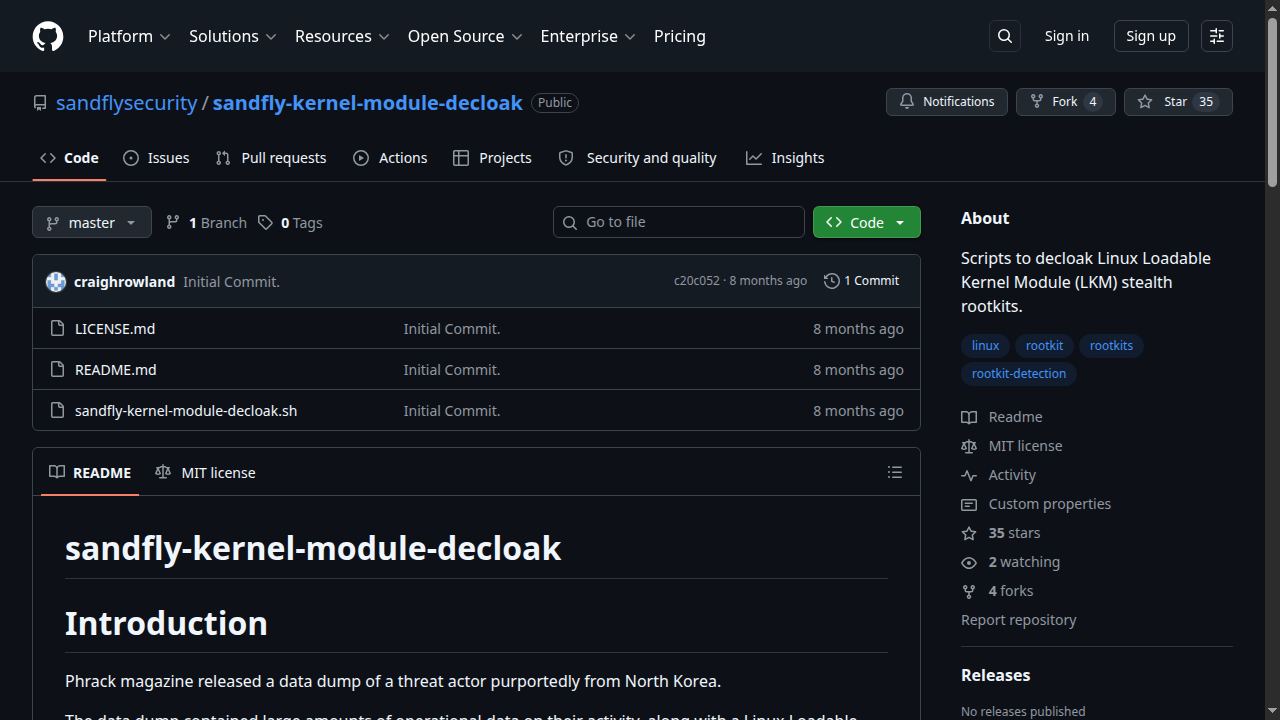Switch to the Issues tab
This screenshot has height=720, width=1280.
click(156, 158)
